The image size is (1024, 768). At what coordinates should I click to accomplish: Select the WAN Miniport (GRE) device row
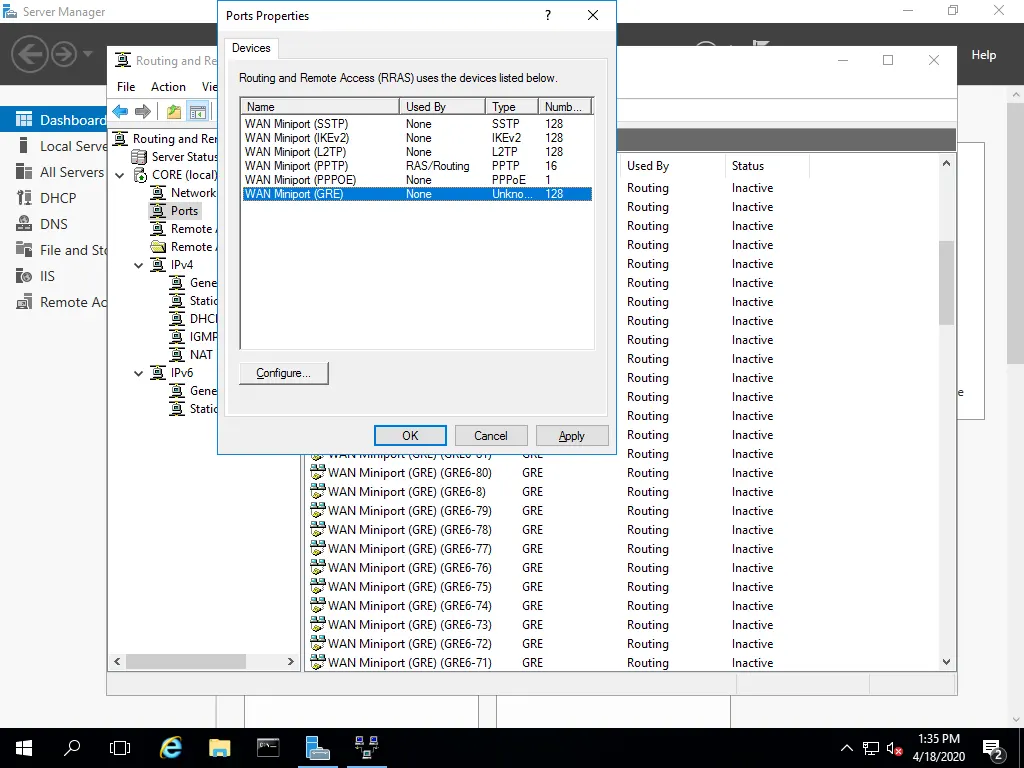pyautogui.click(x=417, y=194)
